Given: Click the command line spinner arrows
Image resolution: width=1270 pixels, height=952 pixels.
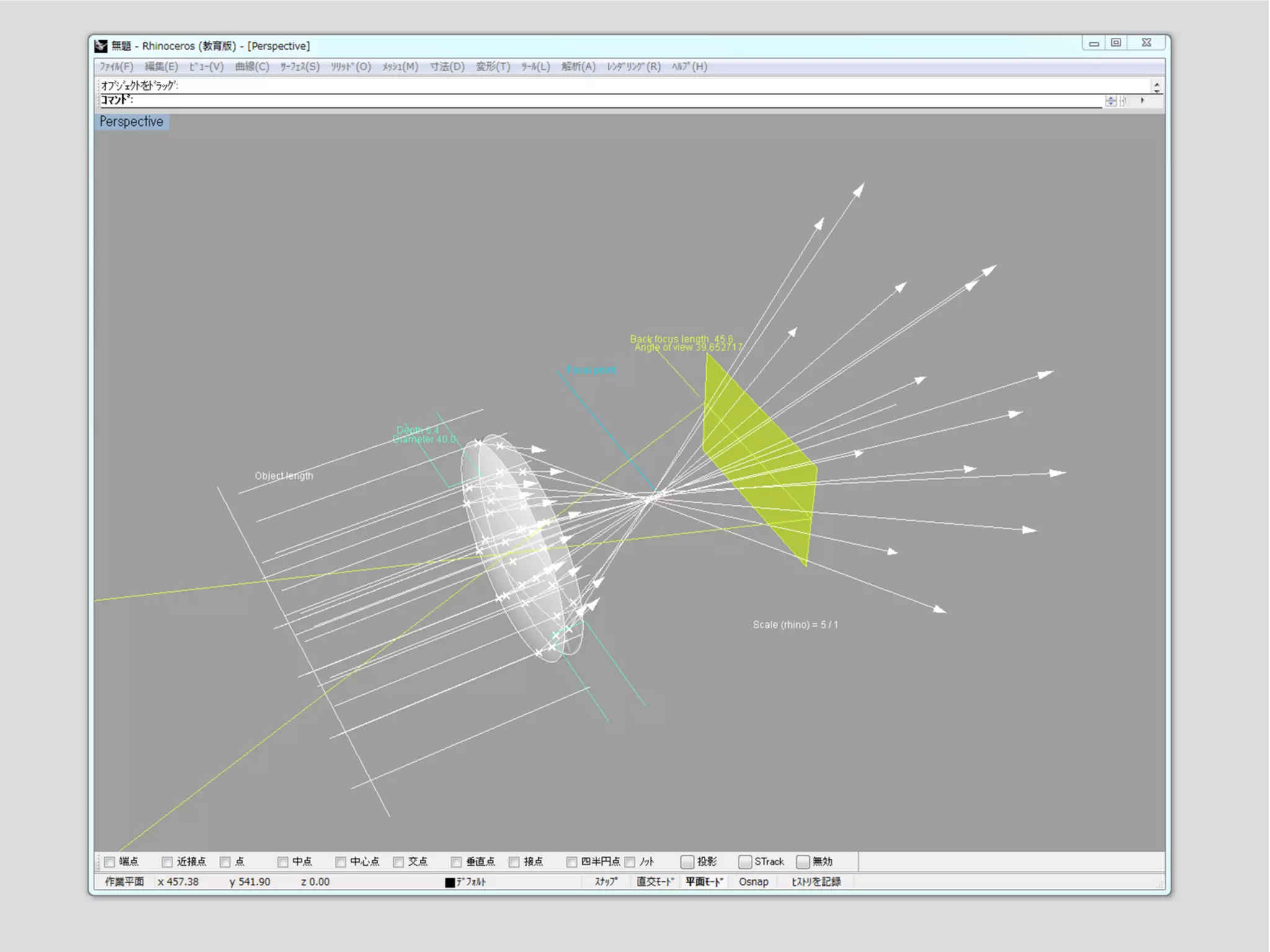Looking at the screenshot, I should (x=1110, y=101).
